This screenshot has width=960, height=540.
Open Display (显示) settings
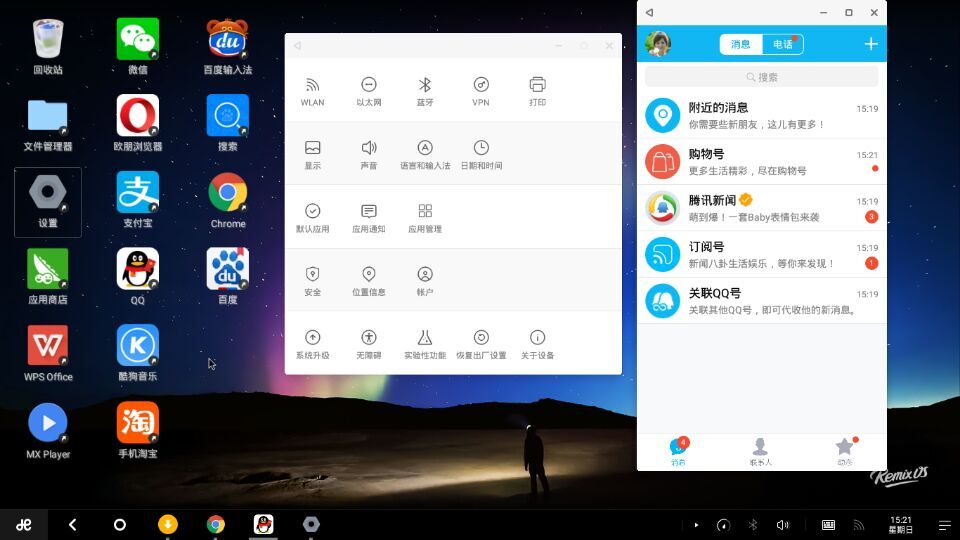(312, 155)
